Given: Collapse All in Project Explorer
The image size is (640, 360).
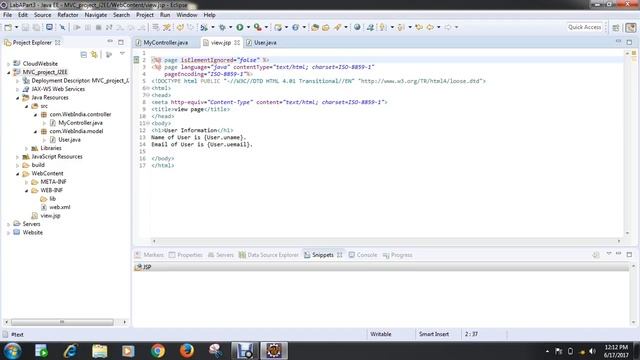Looking at the screenshot, I should pyautogui.click(x=84, y=54).
